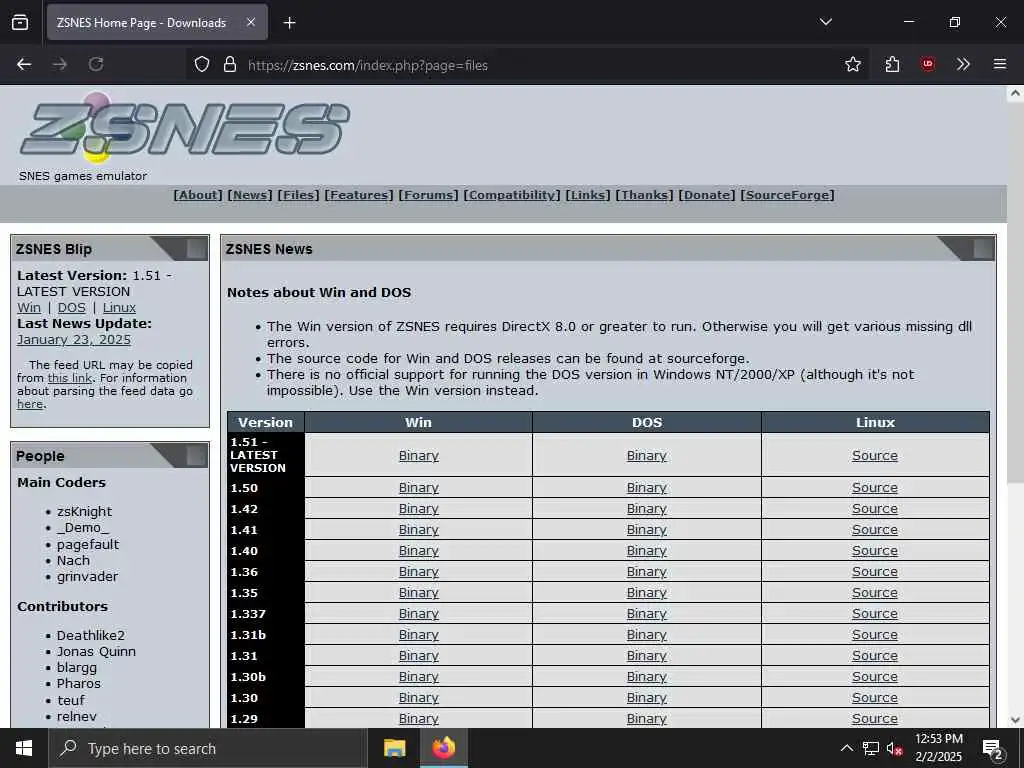Download the 1.40 Win Binary
1024x768 pixels.
(419, 551)
